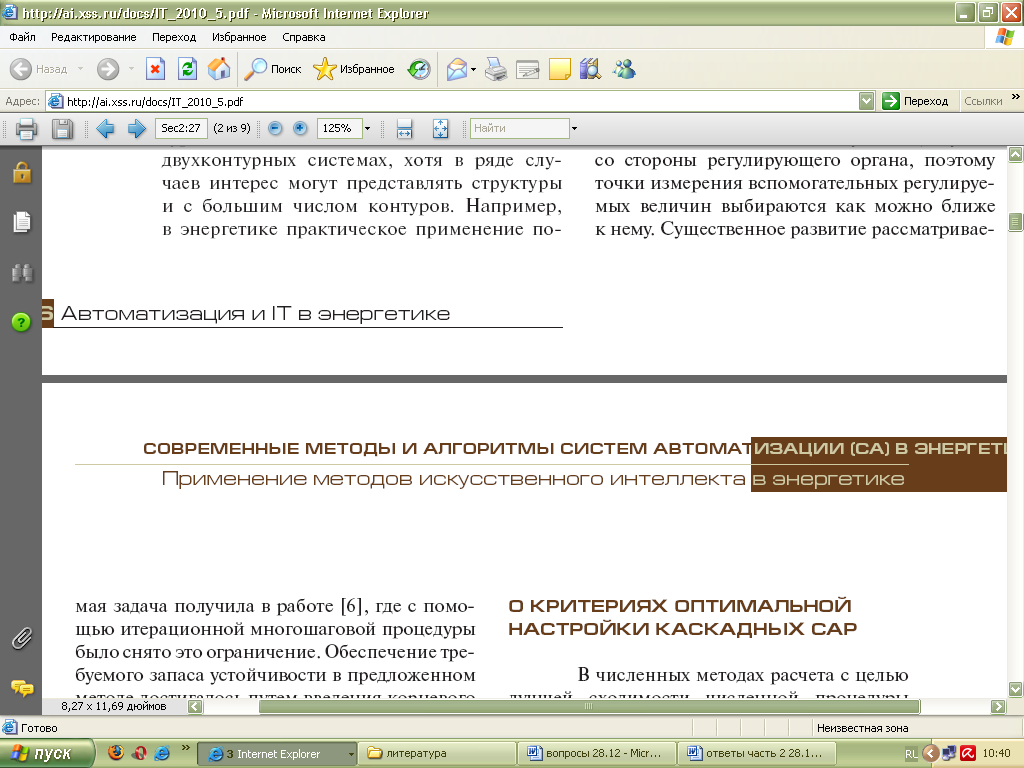Click Fit Width scrolling mode icon
The image size is (1024, 768).
click(404, 129)
